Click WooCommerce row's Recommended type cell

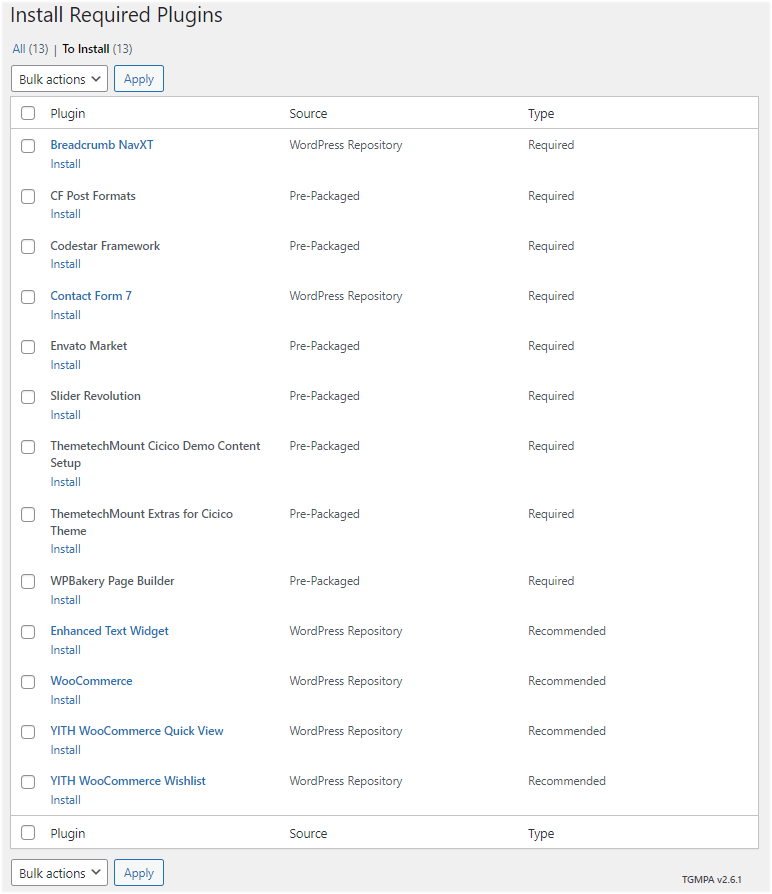pos(567,681)
